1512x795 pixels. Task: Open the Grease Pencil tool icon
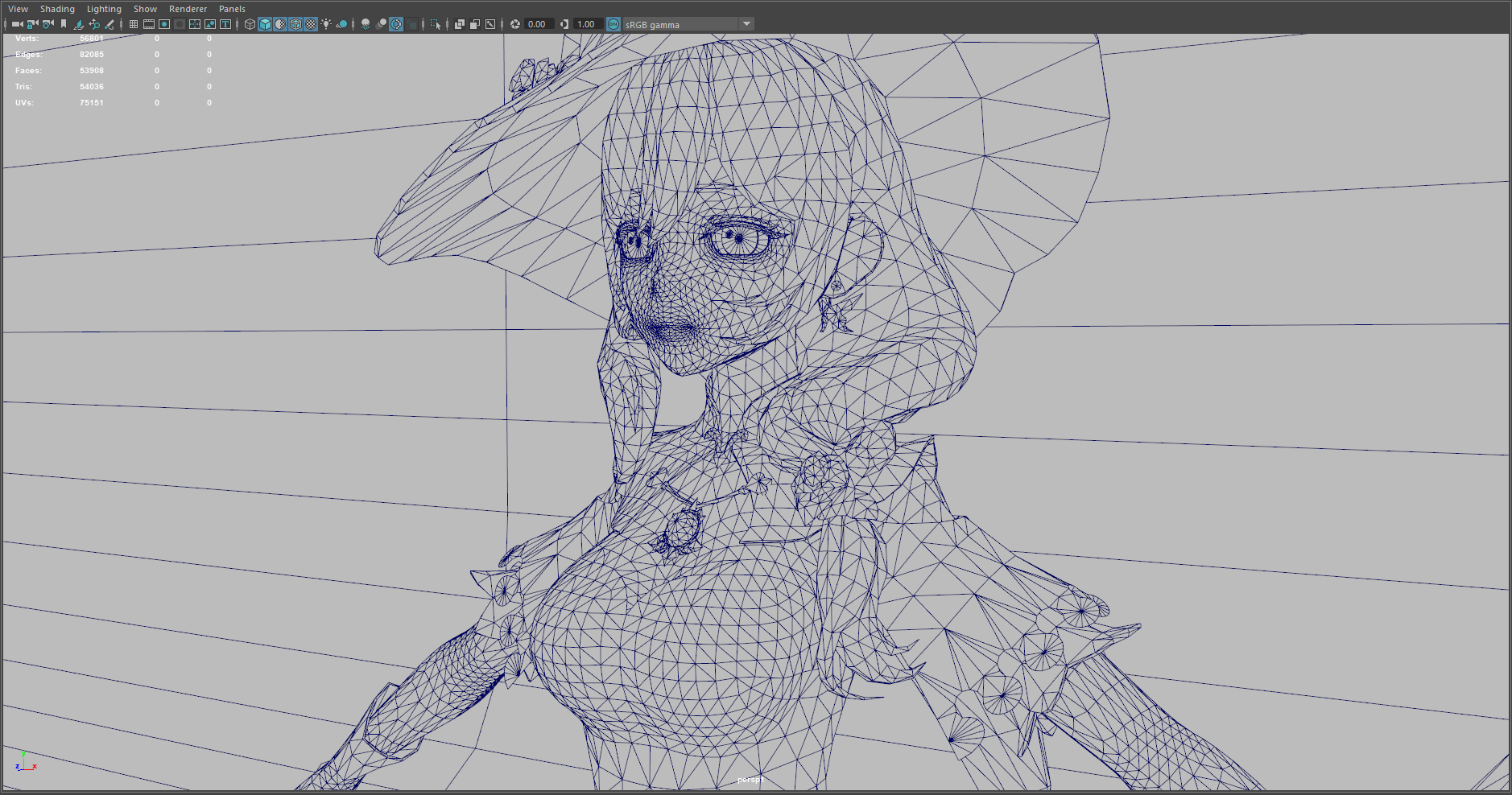[x=109, y=24]
